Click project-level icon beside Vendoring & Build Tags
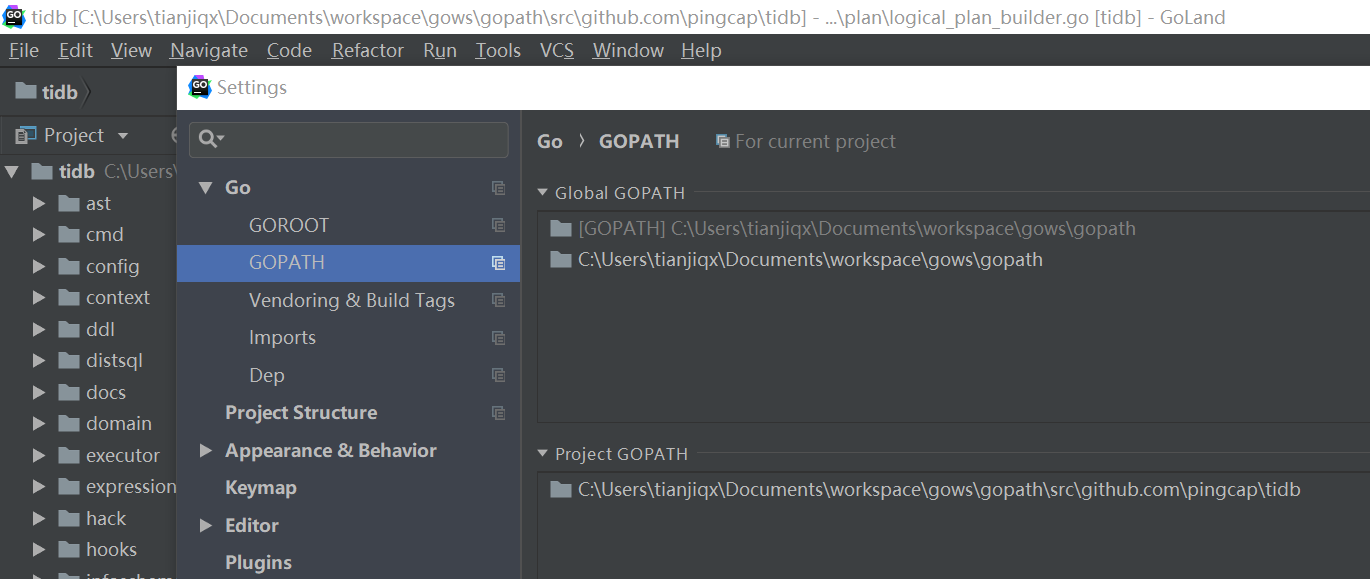 [498, 300]
